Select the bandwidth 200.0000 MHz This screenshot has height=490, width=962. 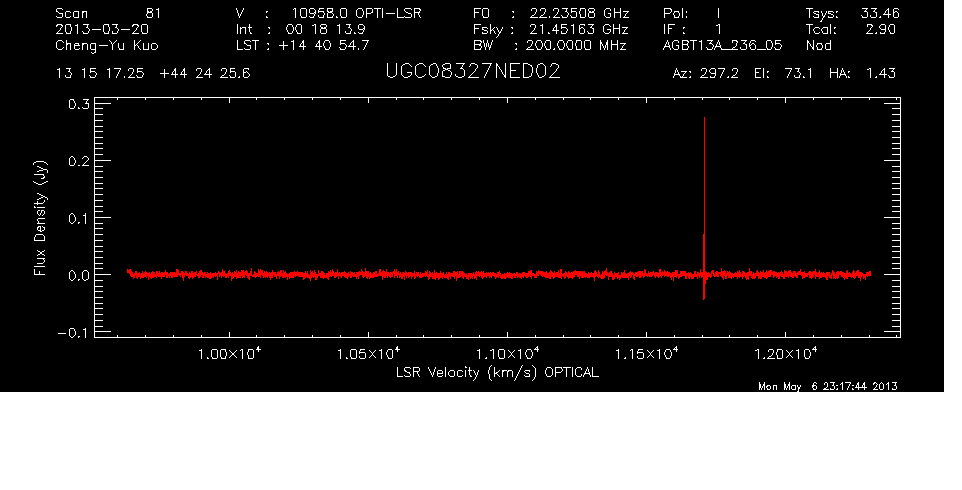tap(576, 45)
